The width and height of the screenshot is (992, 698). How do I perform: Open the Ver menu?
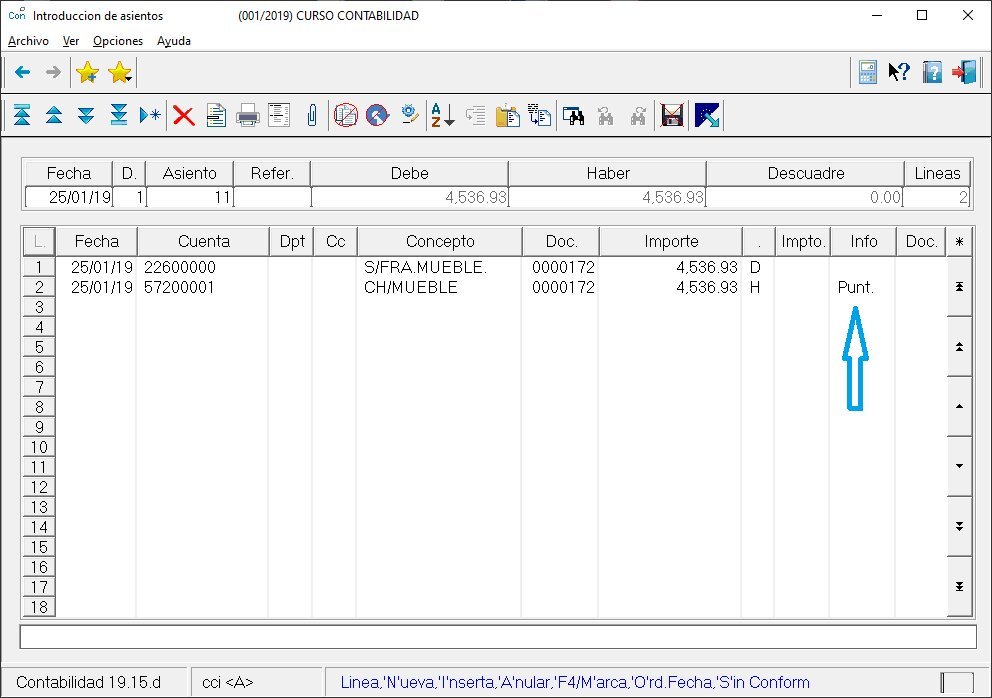[71, 41]
